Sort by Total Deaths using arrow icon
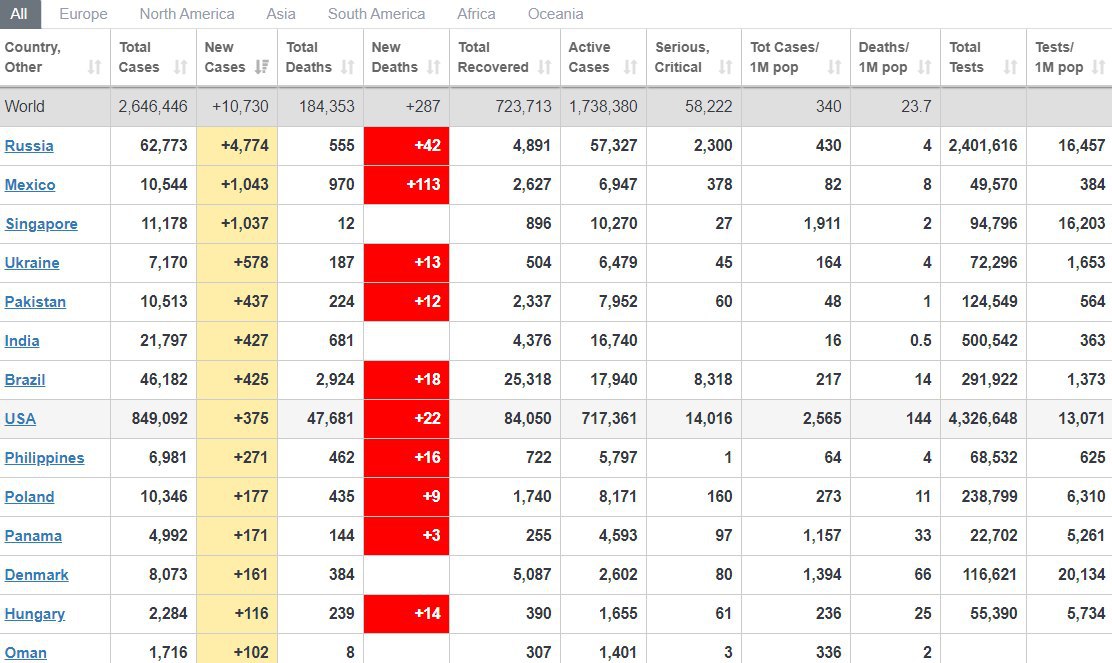Viewport: 1112px width, 663px height. (x=348, y=67)
